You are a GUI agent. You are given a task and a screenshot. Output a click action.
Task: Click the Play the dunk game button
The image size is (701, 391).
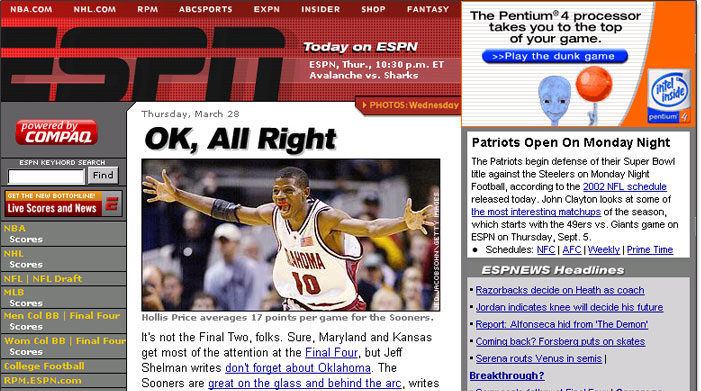[x=554, y=56]
